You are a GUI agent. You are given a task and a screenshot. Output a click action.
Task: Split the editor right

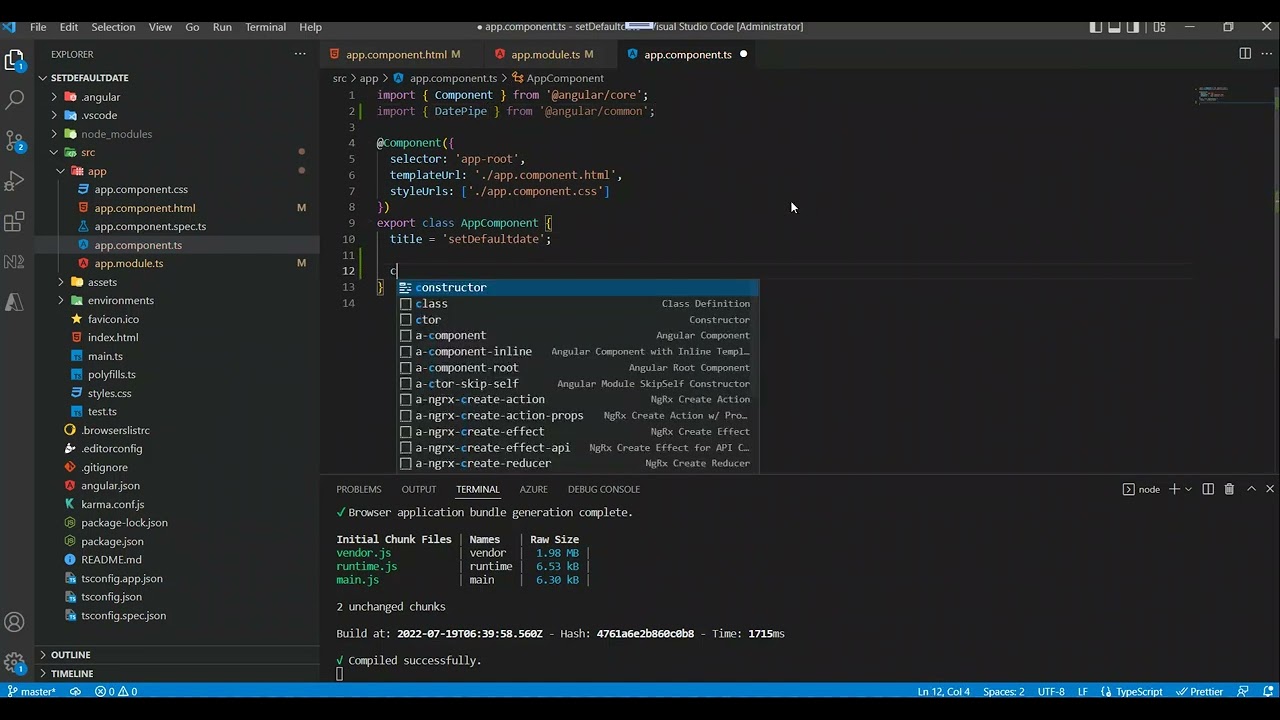pyautogui.click(x=1245, y=54)
